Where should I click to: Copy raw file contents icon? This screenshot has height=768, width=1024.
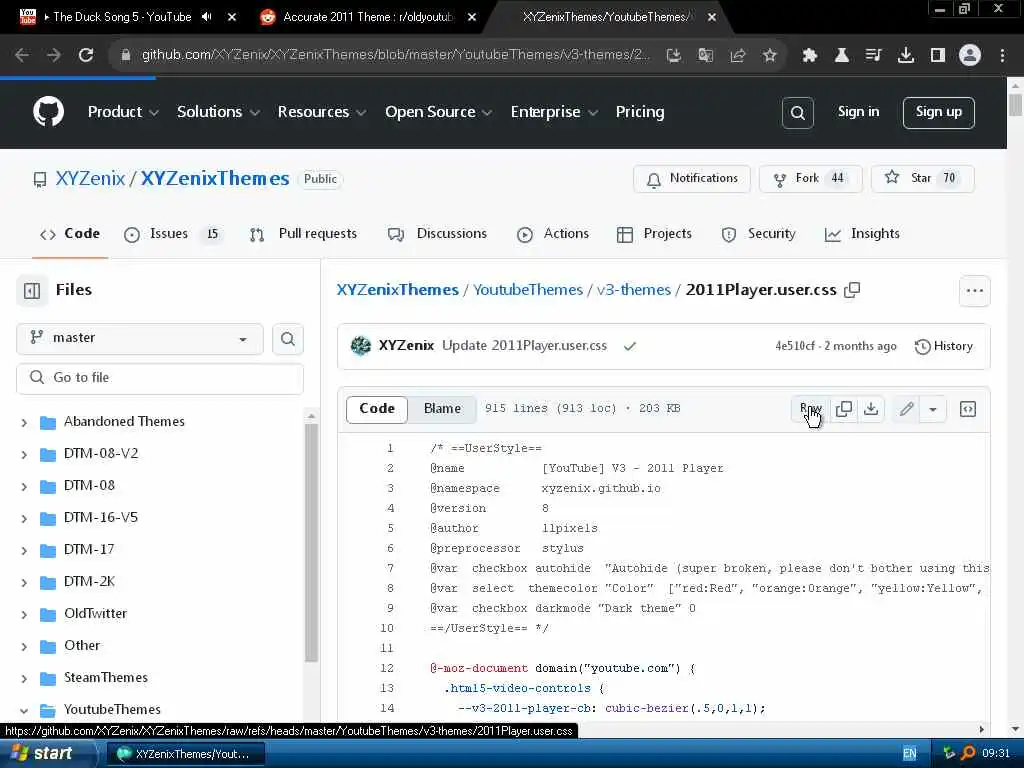(844, 409)
